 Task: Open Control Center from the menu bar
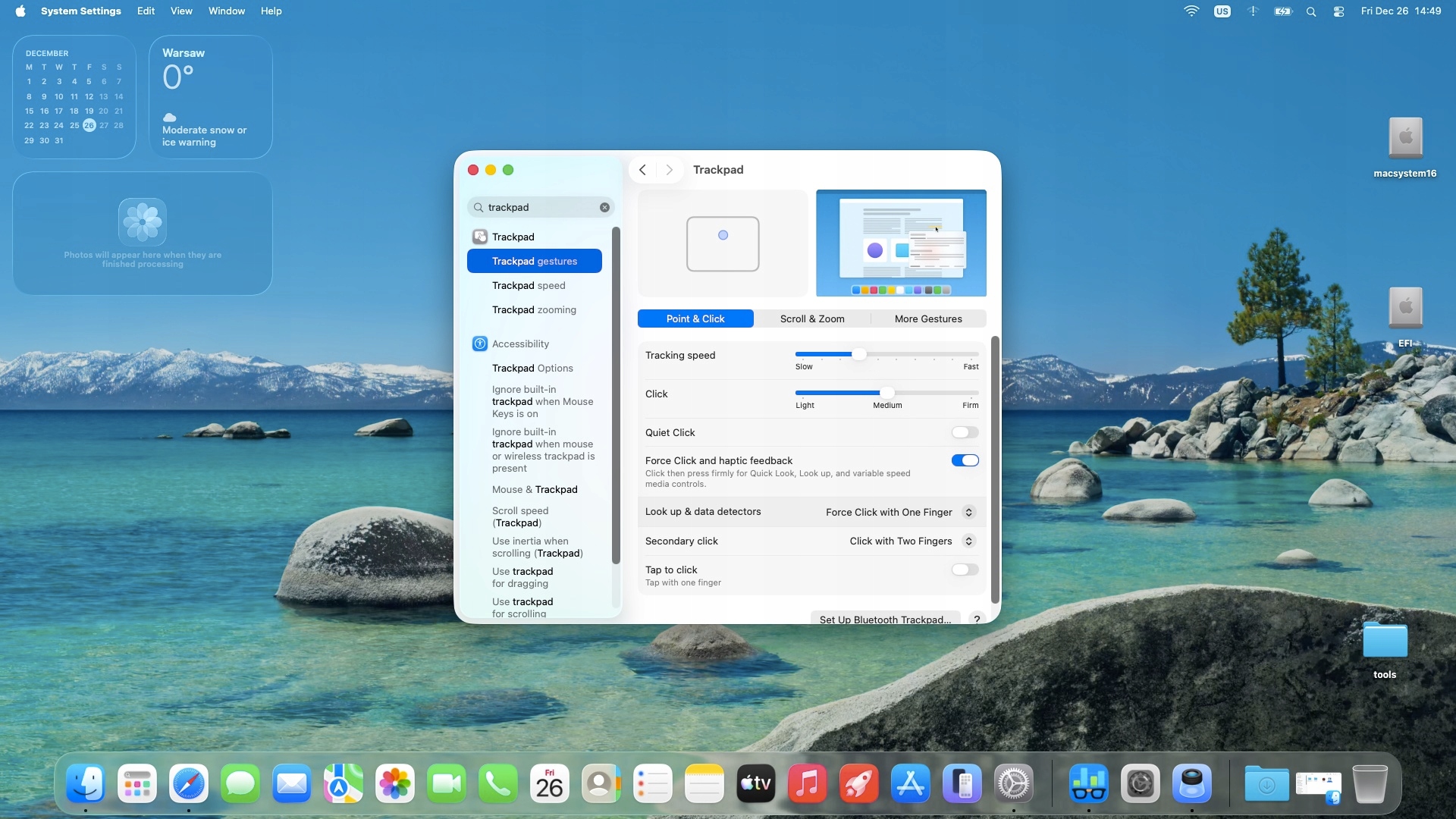tap(1338, 11)
